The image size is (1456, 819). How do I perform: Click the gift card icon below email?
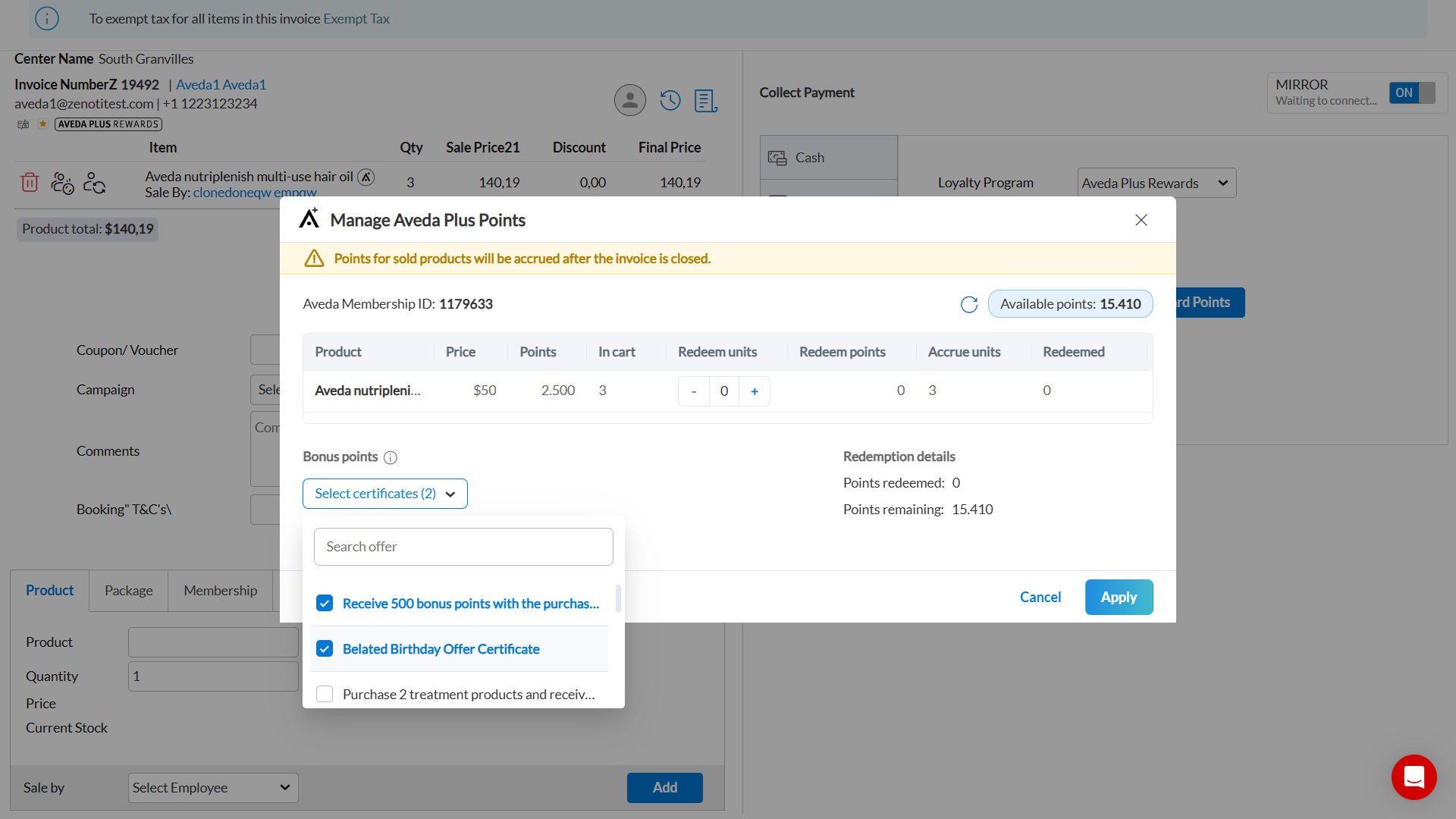click(24, 124)
